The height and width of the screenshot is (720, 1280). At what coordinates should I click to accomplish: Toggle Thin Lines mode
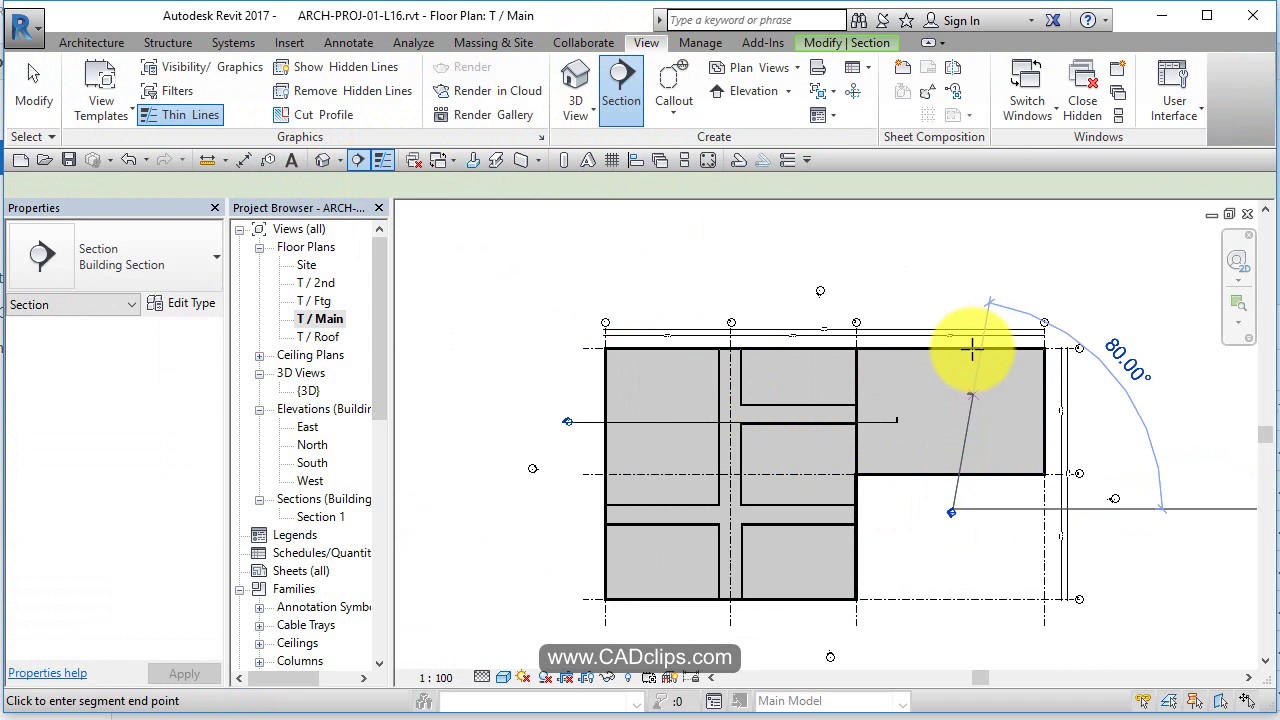180,114
